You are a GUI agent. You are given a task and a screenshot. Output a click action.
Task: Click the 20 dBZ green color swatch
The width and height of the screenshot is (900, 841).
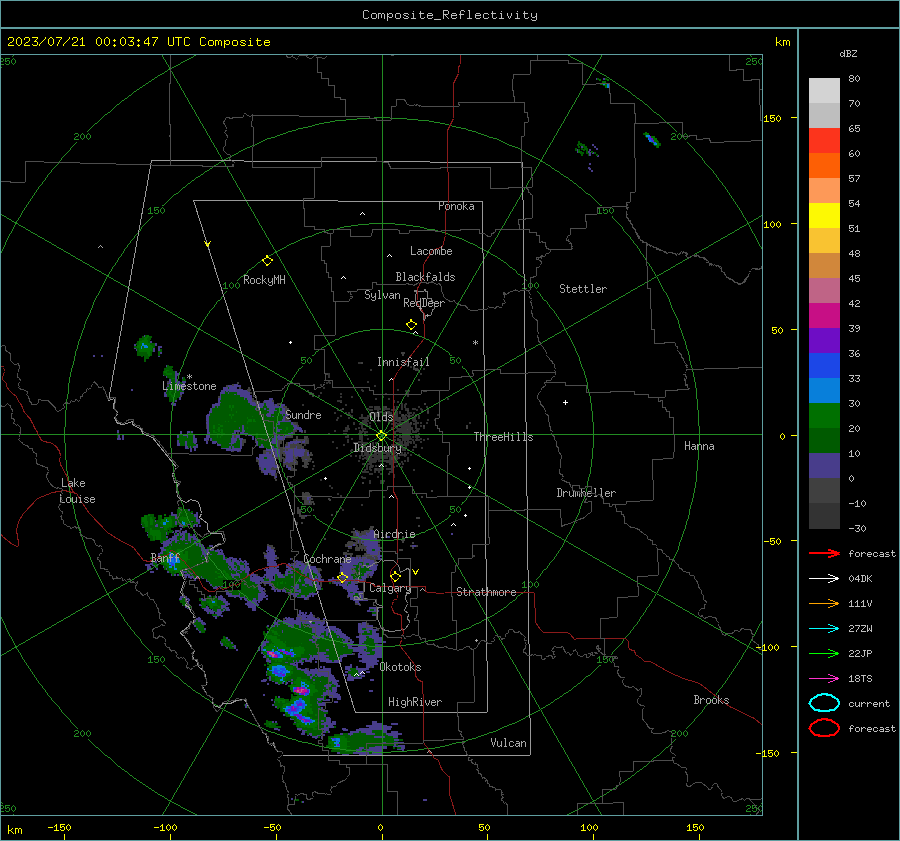tap(824, 415)
